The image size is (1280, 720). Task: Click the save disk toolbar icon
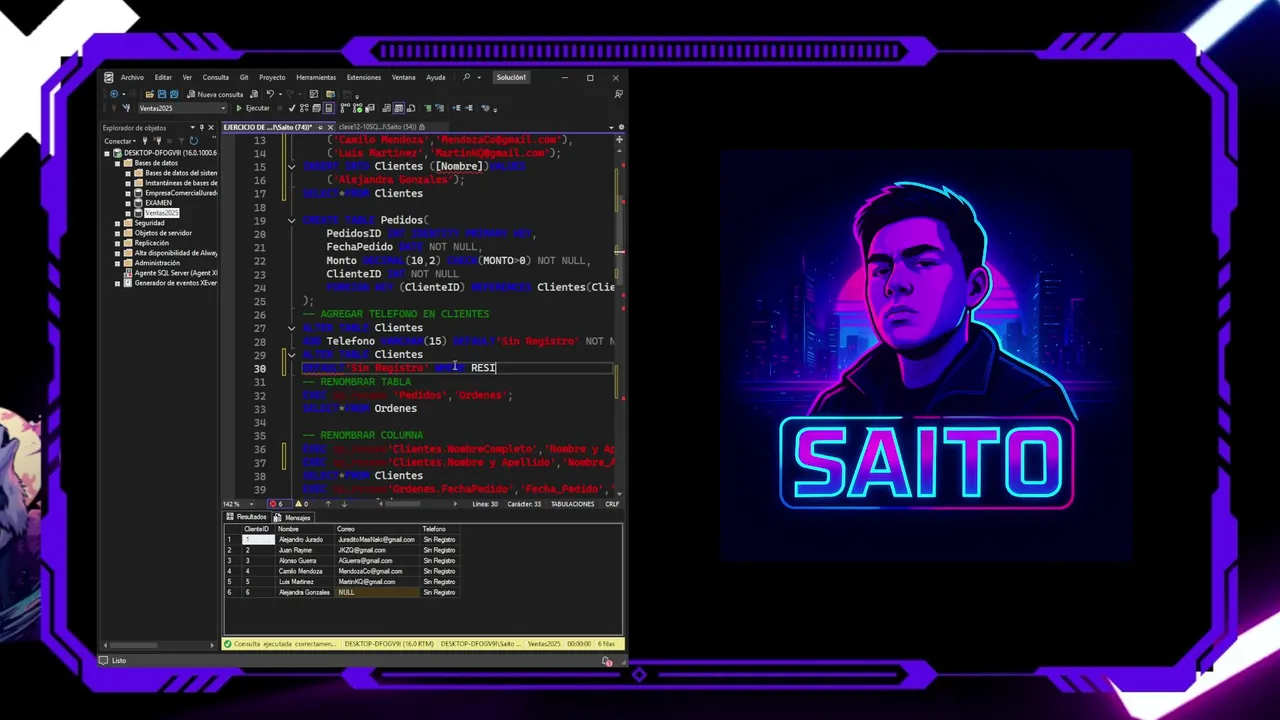(x=162, y=94)
